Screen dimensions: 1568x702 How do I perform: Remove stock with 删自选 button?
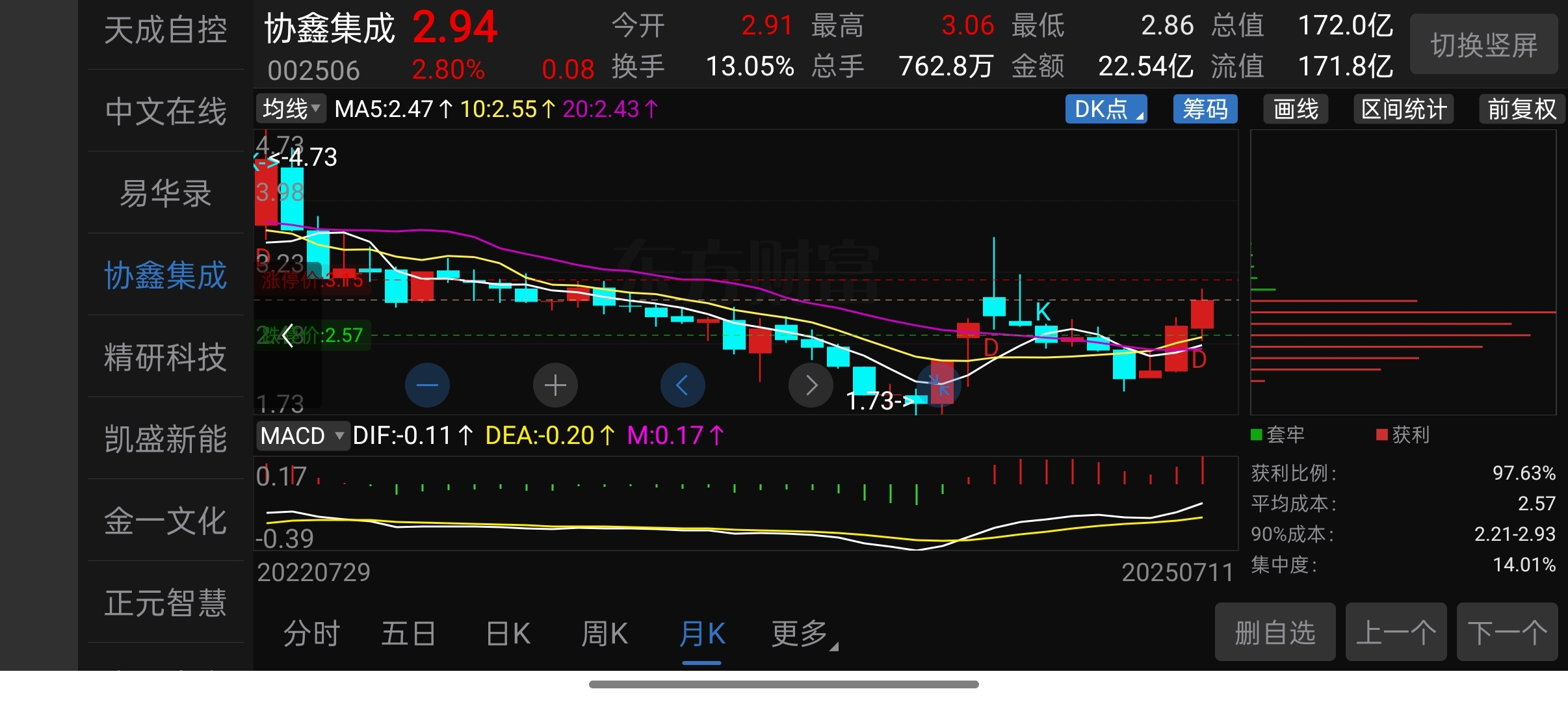(x=1275, y=632)
